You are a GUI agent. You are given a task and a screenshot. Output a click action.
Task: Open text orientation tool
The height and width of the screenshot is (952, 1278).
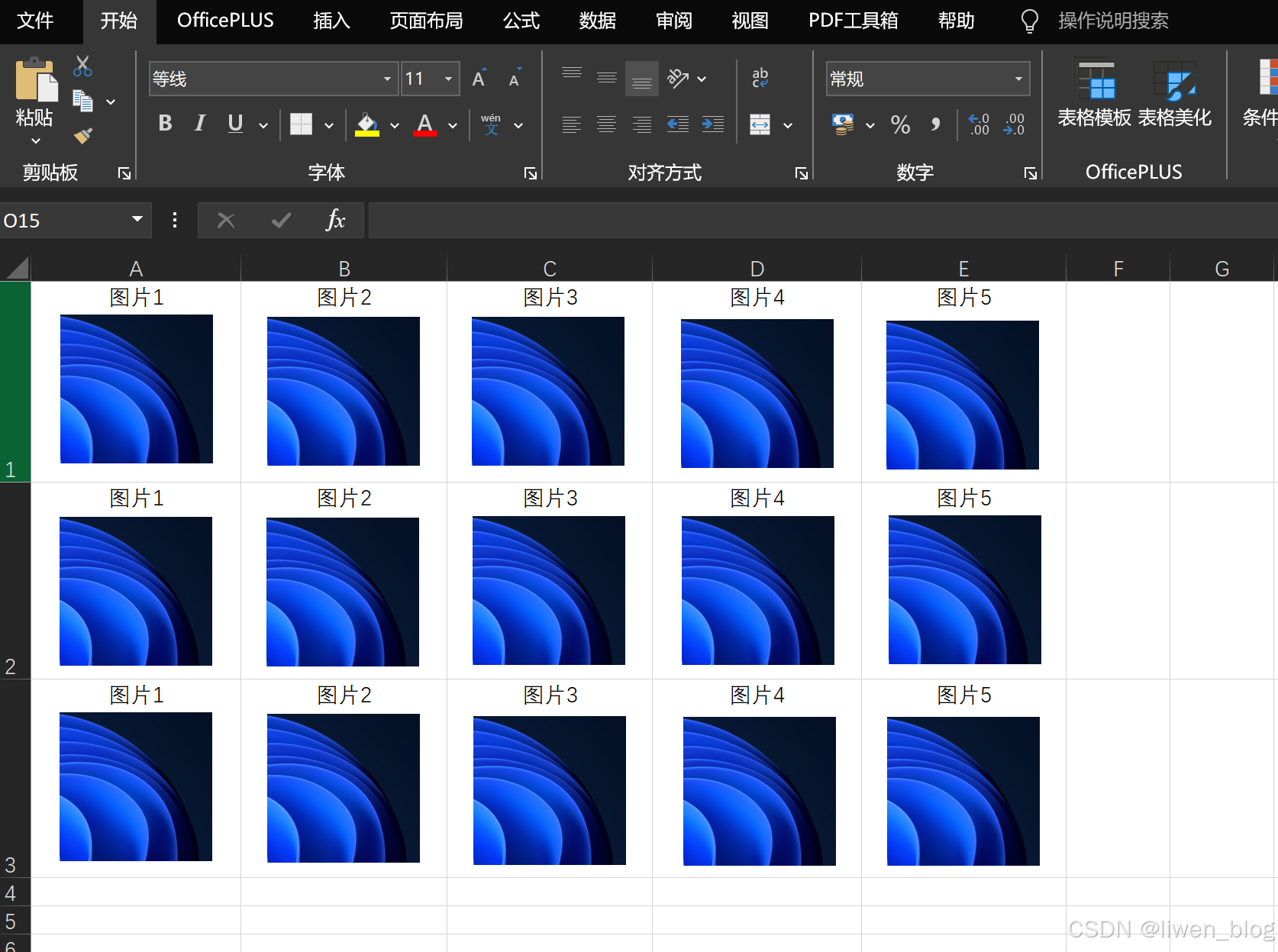[679, 78]
